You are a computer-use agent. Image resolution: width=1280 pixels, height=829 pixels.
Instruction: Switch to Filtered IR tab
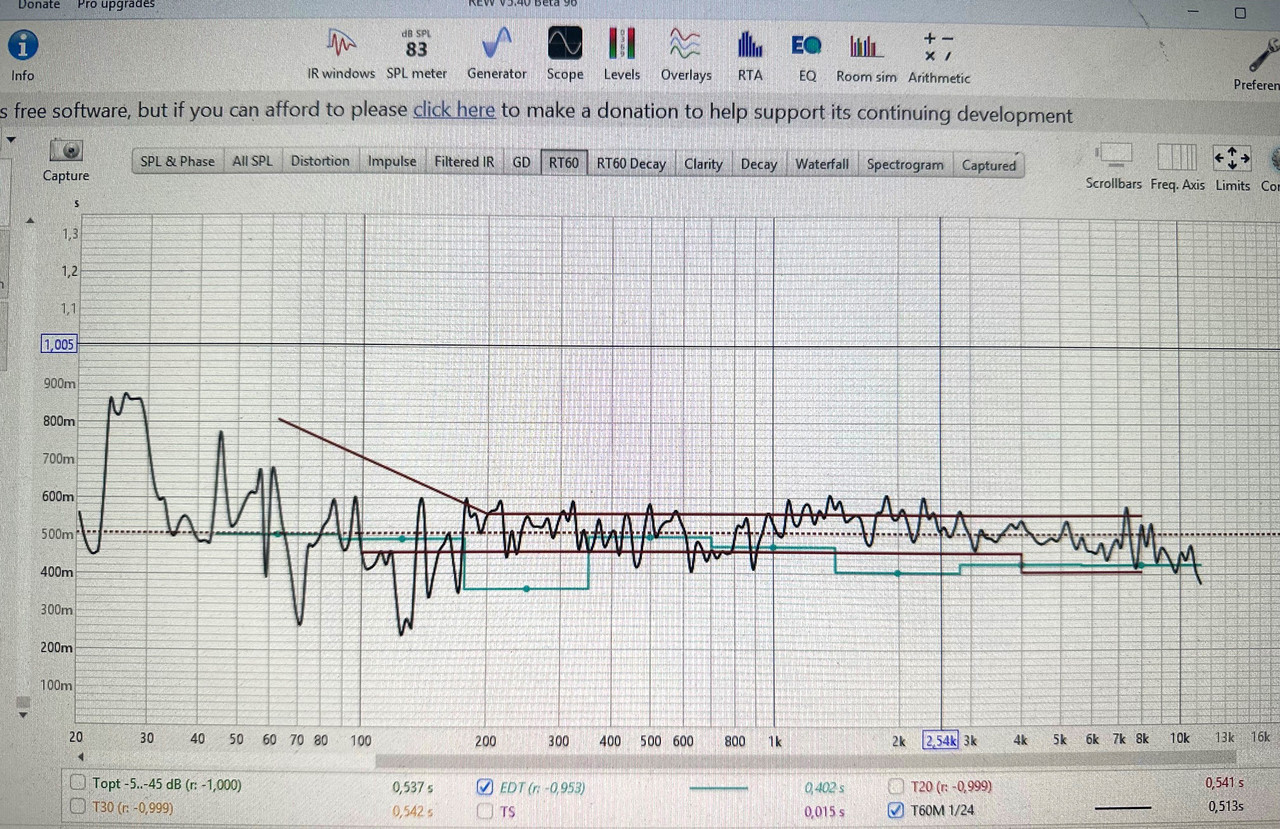(464, 162)
